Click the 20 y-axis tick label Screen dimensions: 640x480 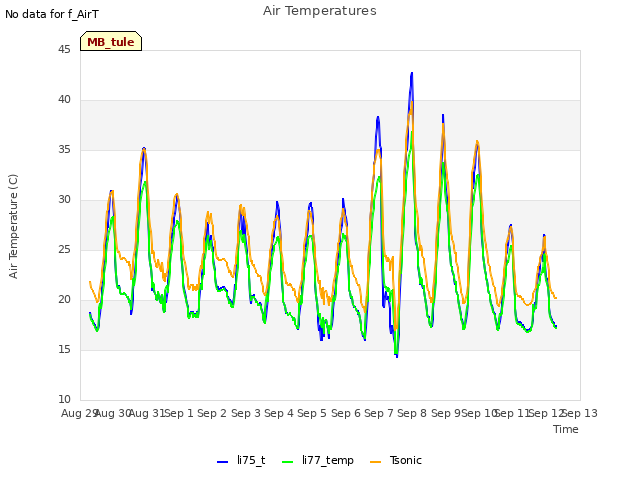point(64,300)
